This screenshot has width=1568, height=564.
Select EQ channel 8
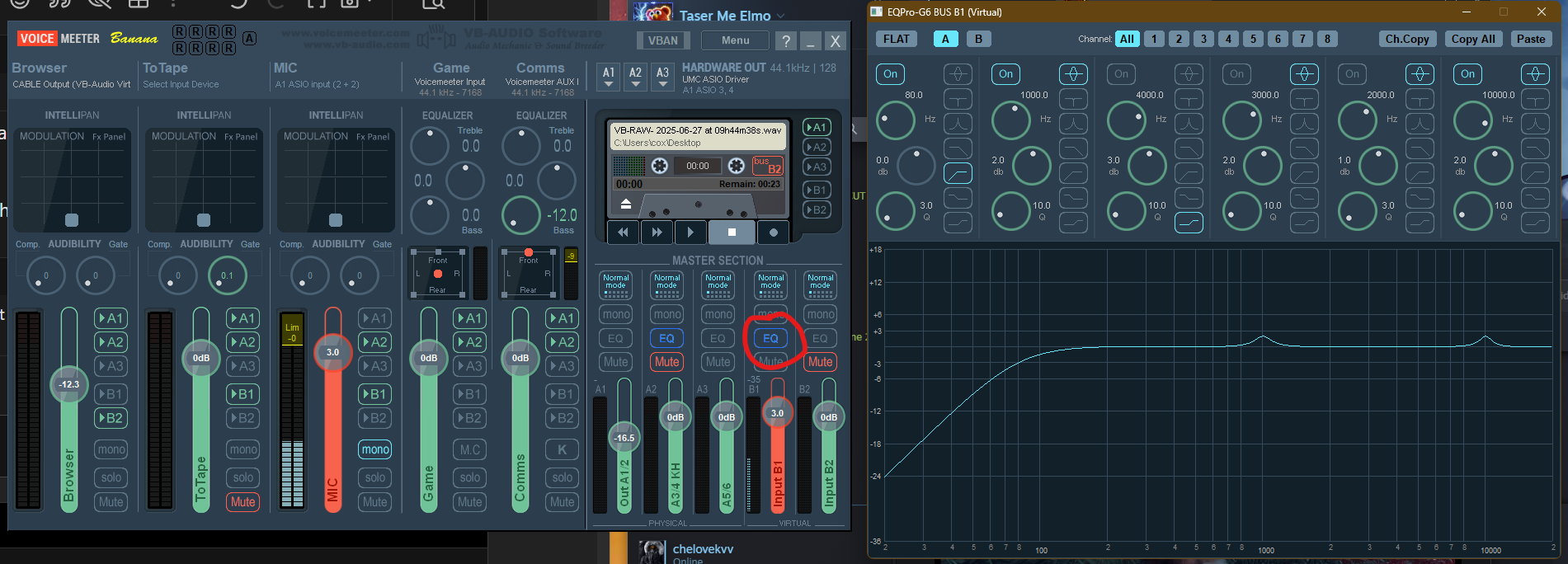pyautogui.click(x=1327, y=39)
